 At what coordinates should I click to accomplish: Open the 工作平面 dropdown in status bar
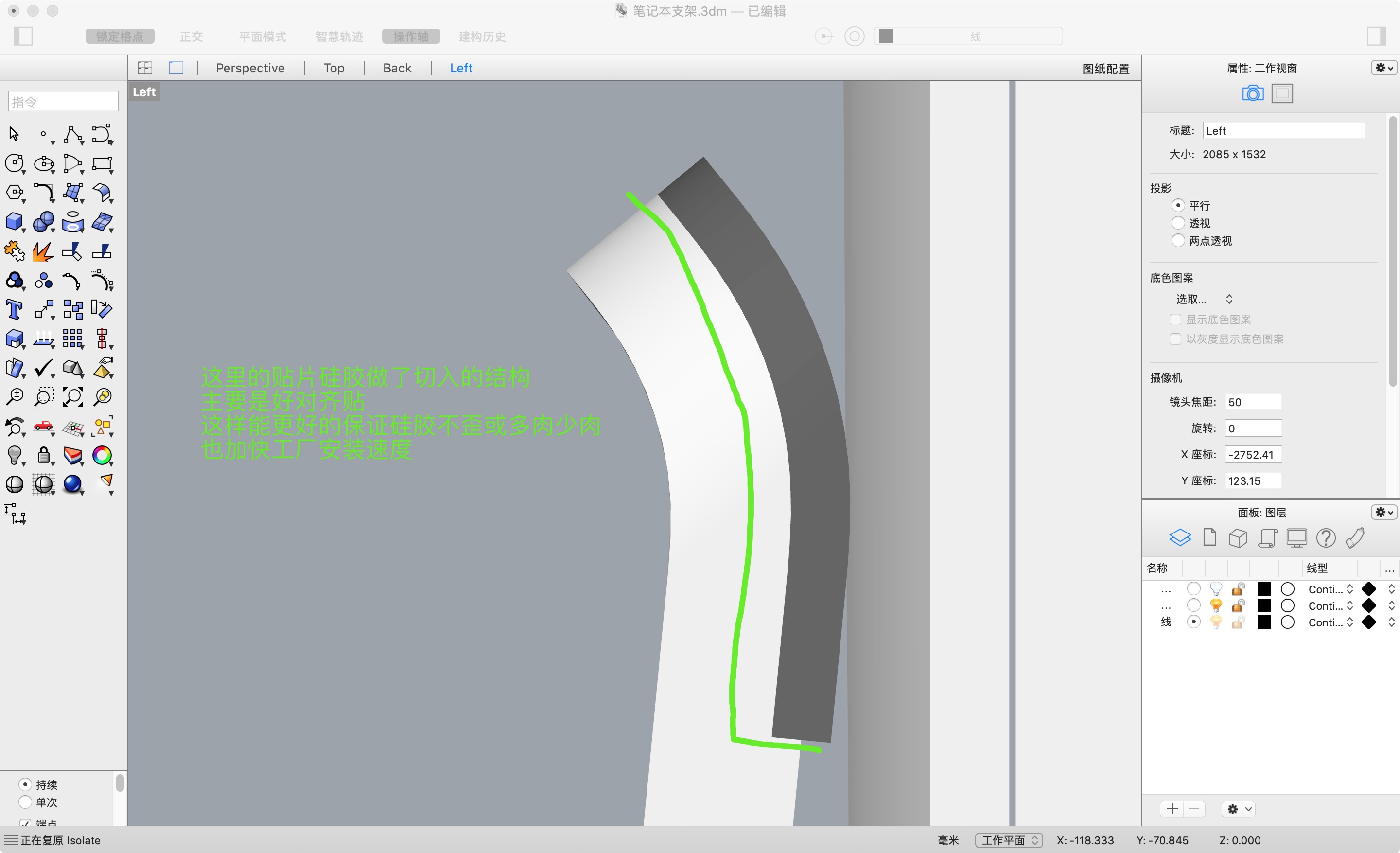(x=1009, y=840)
